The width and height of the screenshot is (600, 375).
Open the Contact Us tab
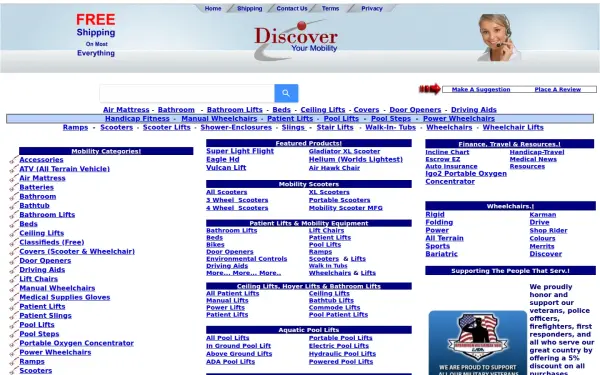click(x=292, y=8)
